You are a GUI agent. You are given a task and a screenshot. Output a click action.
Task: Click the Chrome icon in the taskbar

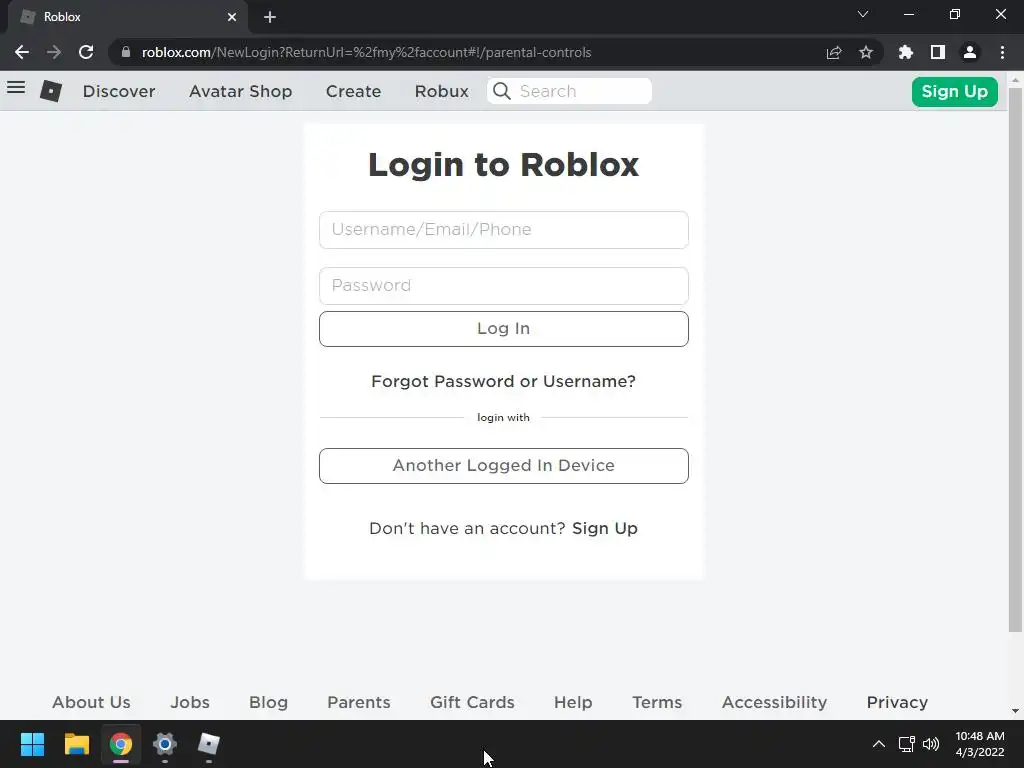[x=121, y=744]
